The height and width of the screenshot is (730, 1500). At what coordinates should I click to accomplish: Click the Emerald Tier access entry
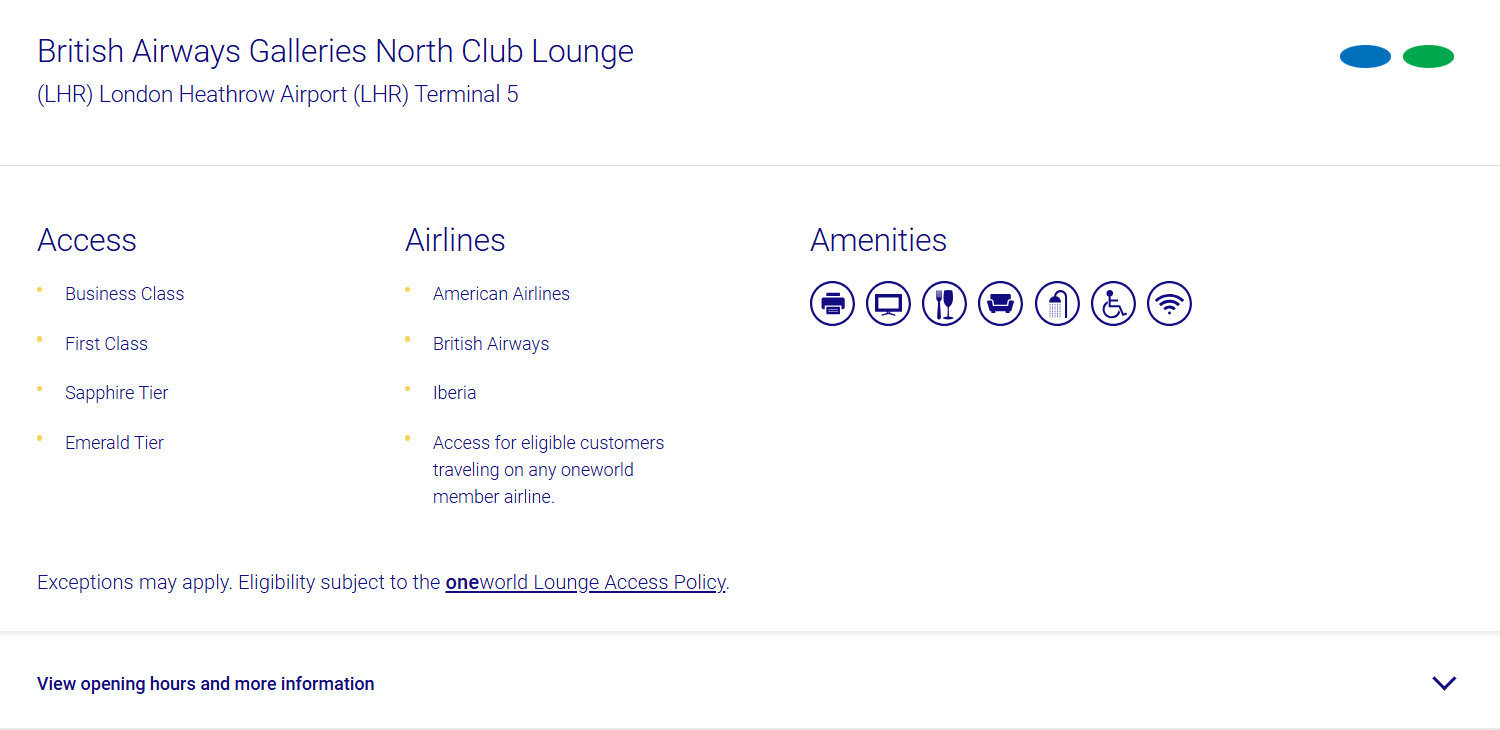114,442
